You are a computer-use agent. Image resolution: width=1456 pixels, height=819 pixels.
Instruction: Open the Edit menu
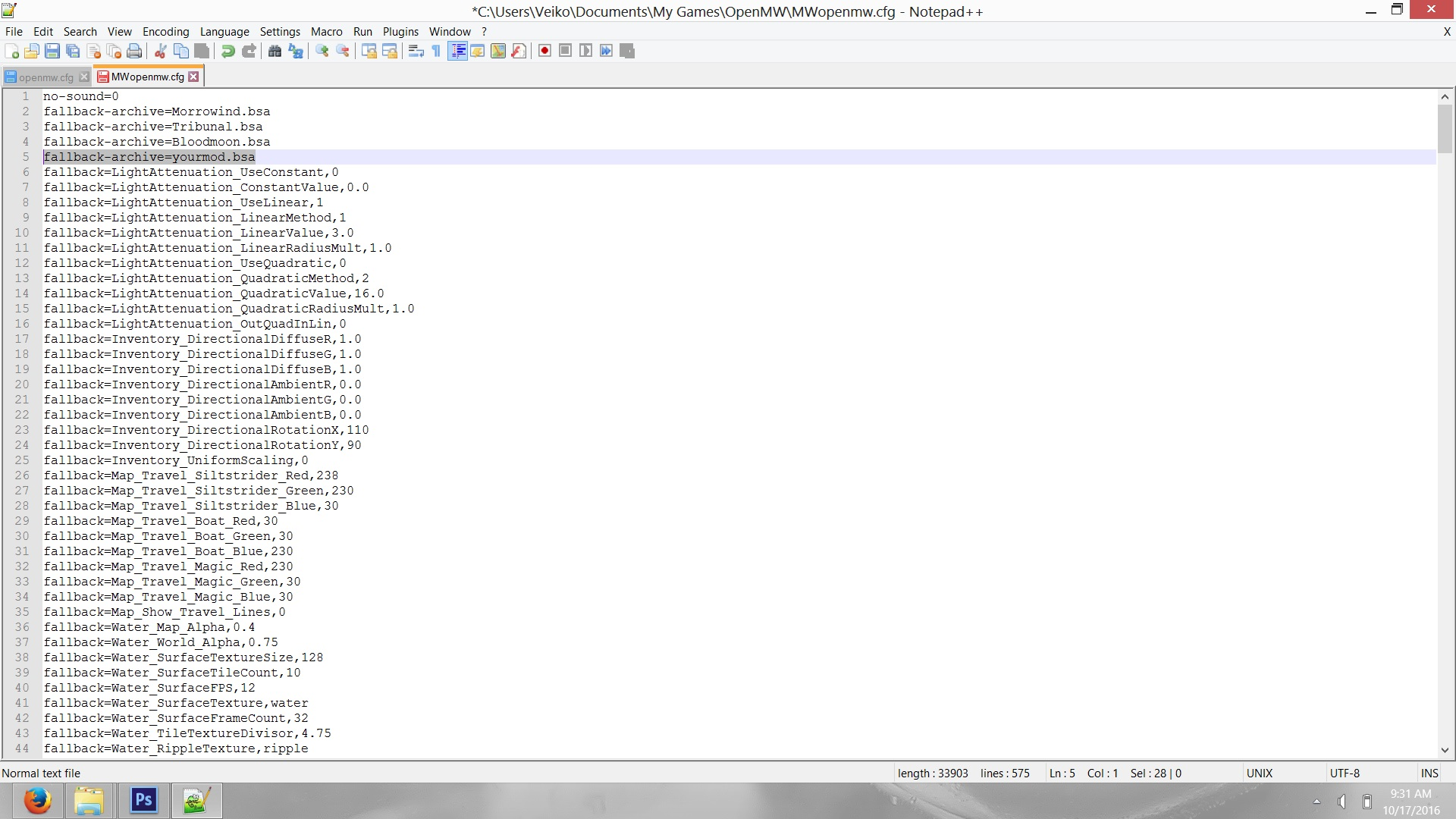[43, 31]
